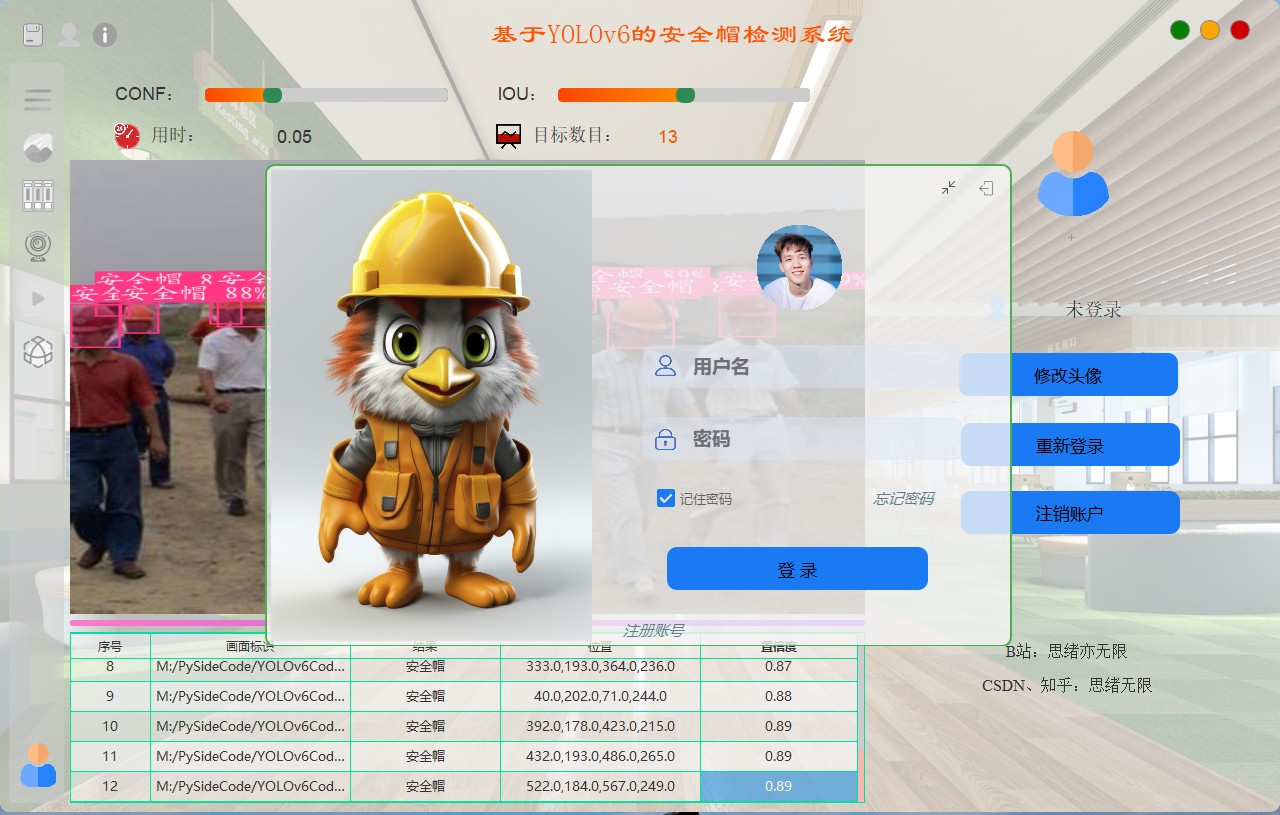The width and height of the screenshot is (1280, 815).
Task: Click the play button in the sidebar
Action: click(38, 298)
